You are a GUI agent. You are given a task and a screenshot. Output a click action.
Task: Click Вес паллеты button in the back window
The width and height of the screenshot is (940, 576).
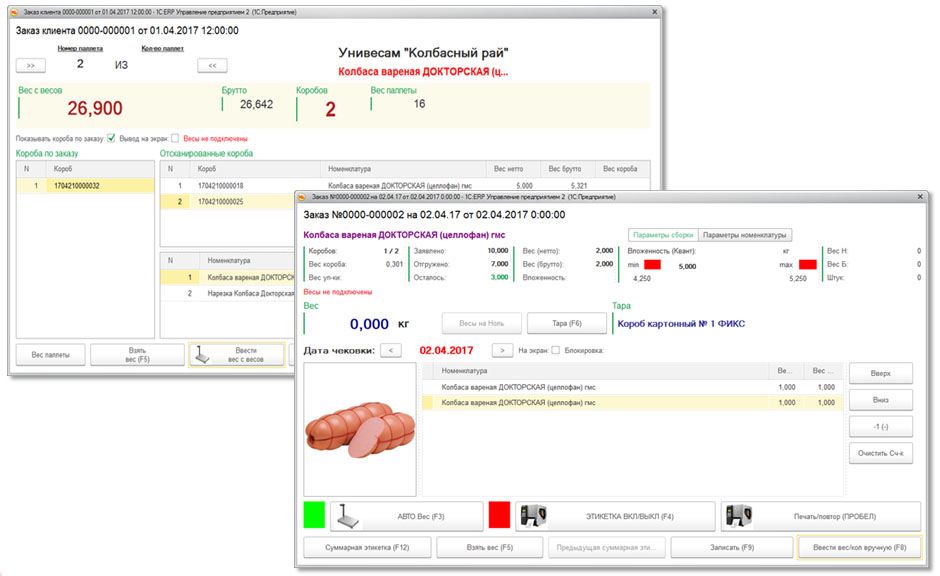tap(50, 355)
